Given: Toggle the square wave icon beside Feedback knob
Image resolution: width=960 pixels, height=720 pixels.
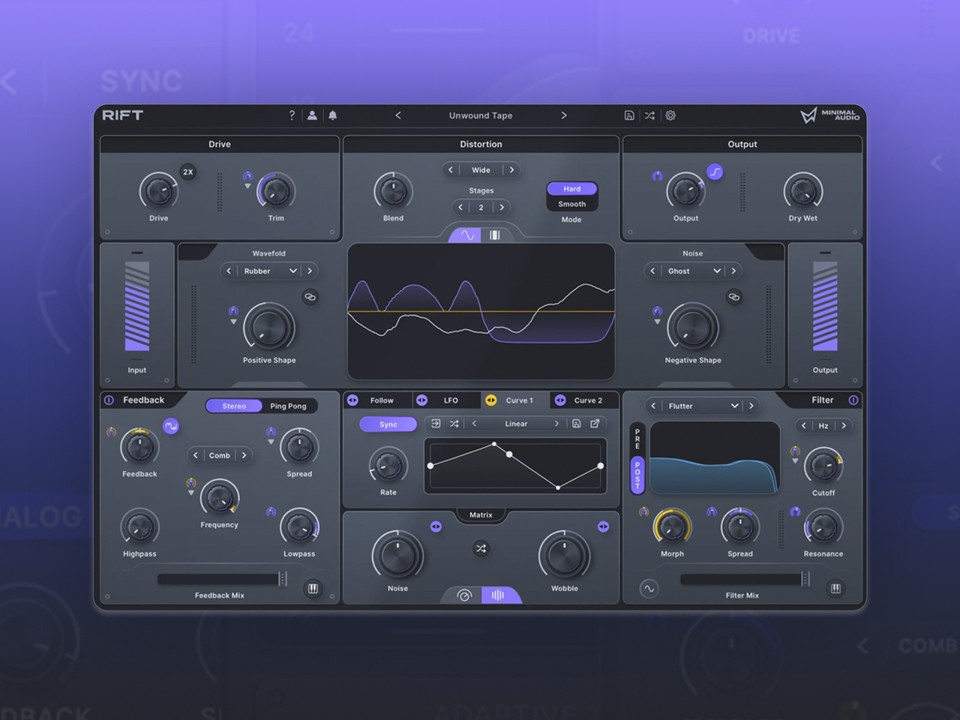Looking at the screenshot, I should (x=171, y=426).
